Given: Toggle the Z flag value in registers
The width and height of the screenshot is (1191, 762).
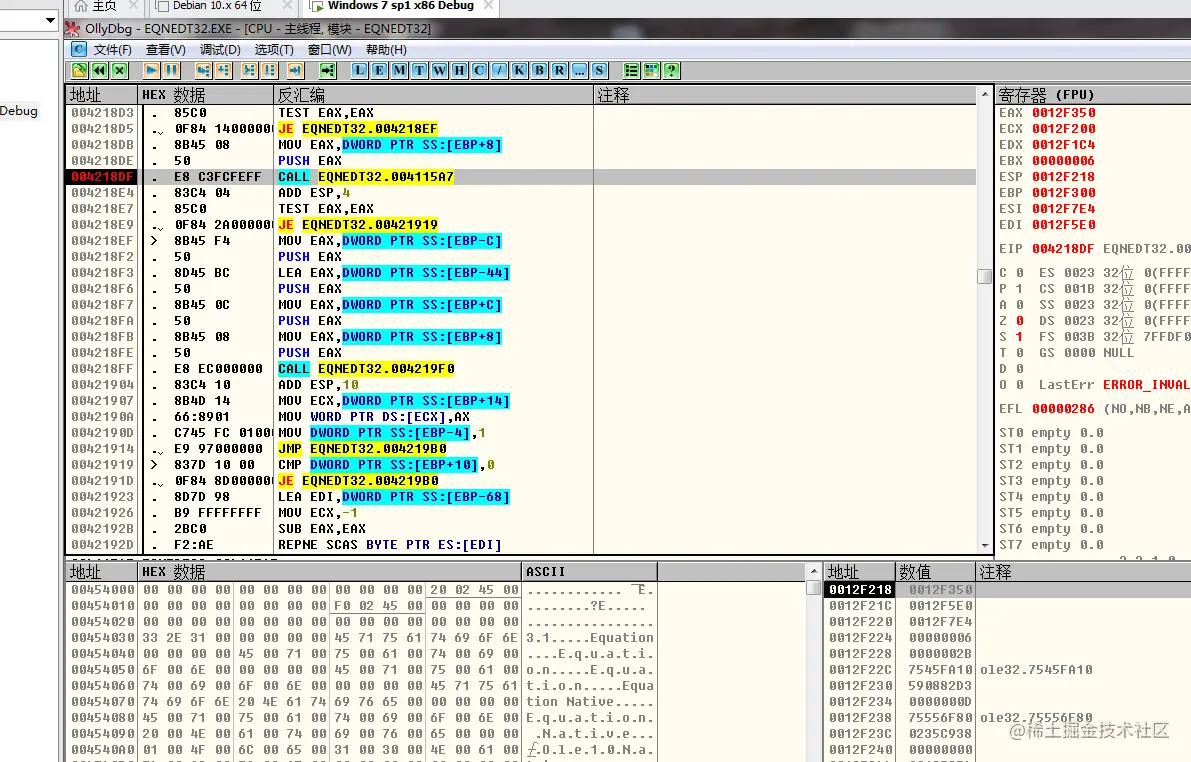Looking at the screenshot, I should (1020, 321).
